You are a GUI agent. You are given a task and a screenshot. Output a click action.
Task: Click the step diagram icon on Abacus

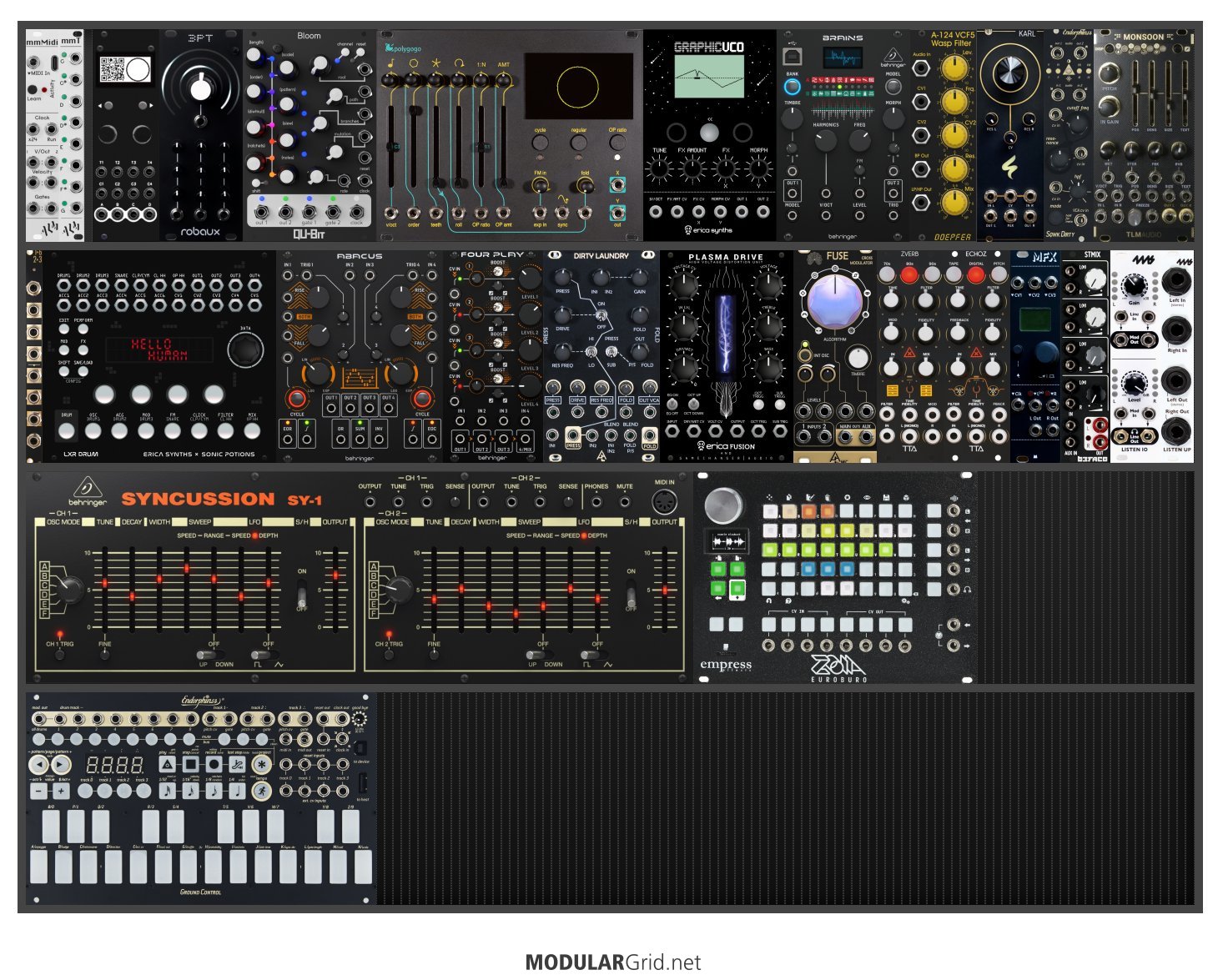pyautogui.click(x=360, y=378)
